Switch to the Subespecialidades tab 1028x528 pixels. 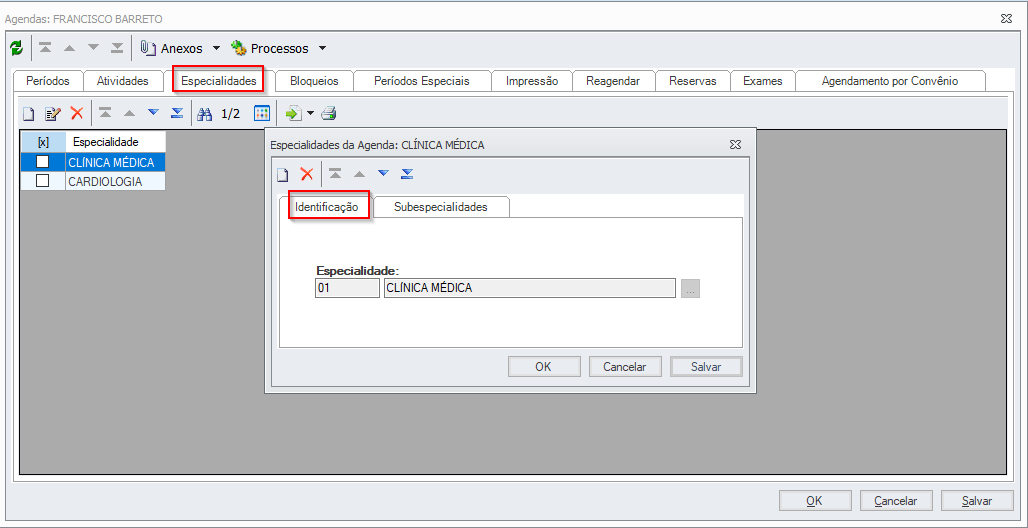click(x=441, y=207)
